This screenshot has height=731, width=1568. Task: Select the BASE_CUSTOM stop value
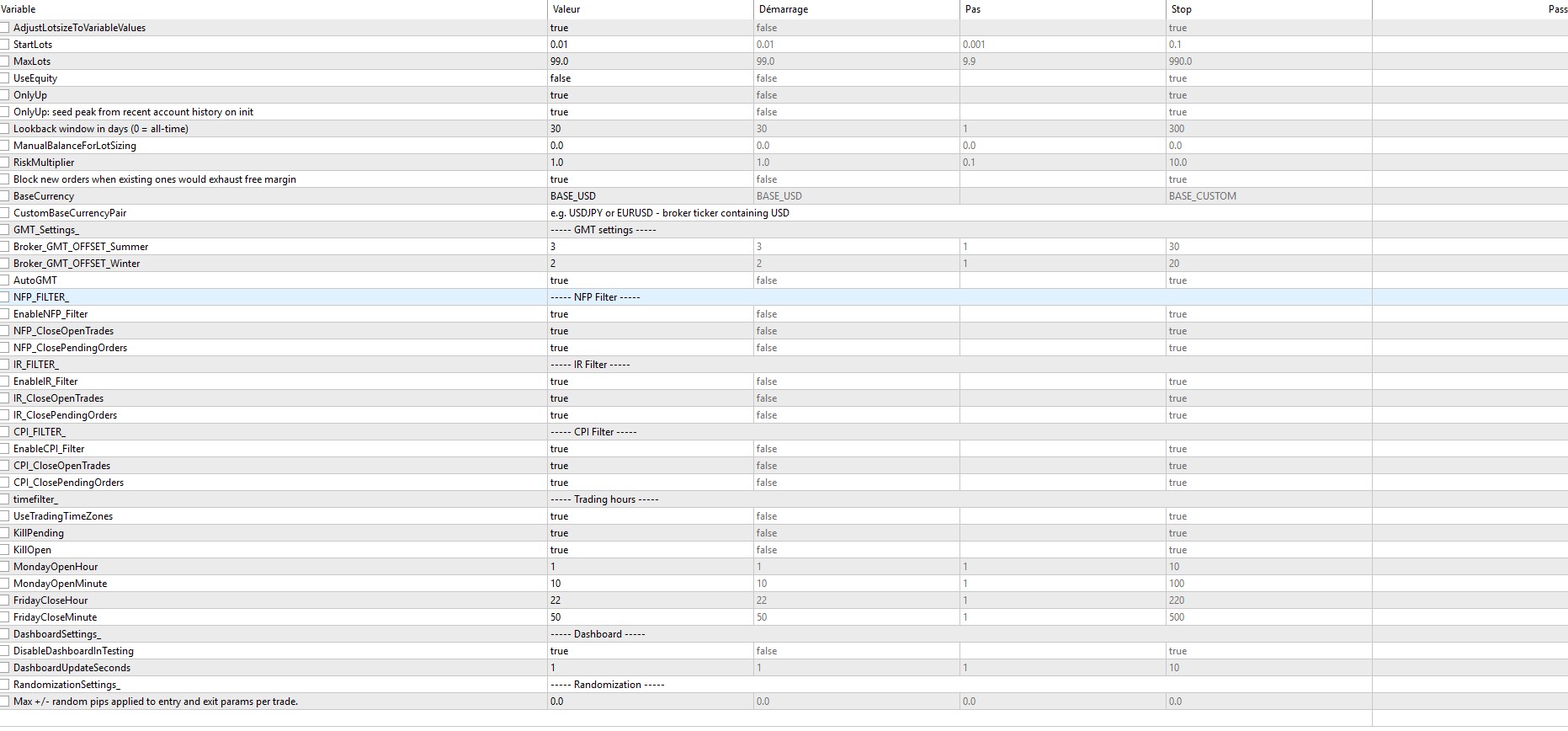(1203, 196)
